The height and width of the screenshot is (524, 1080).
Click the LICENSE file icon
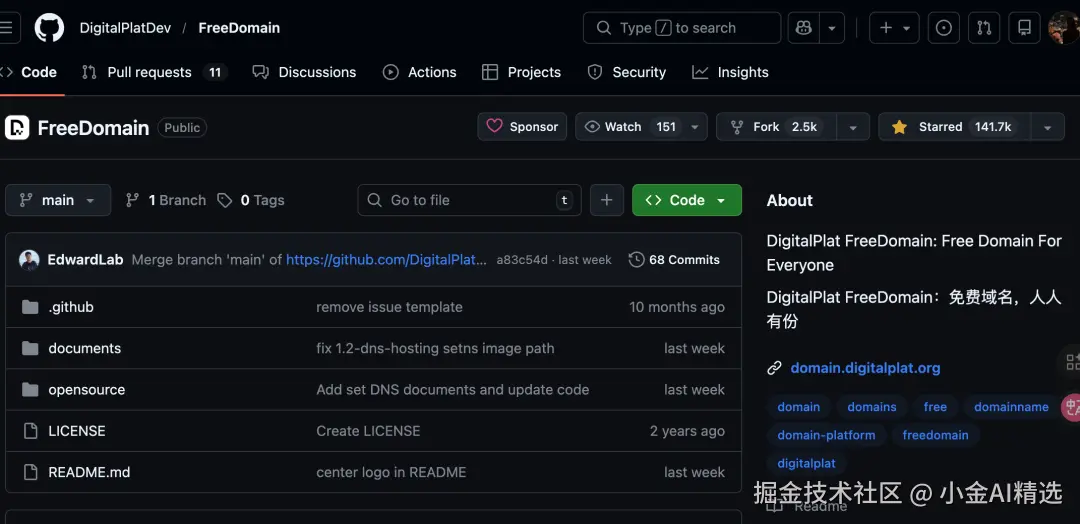pyautogui.click(x=30, y=431)
